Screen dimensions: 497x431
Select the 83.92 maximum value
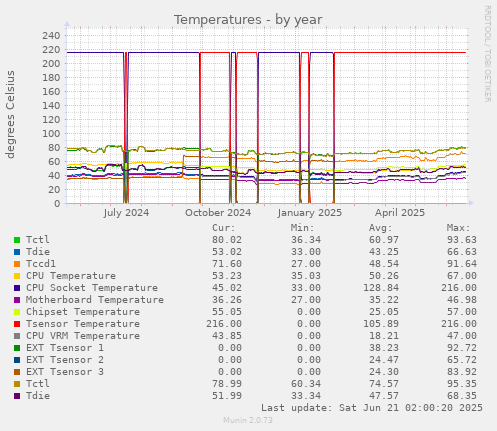point(462,372)
